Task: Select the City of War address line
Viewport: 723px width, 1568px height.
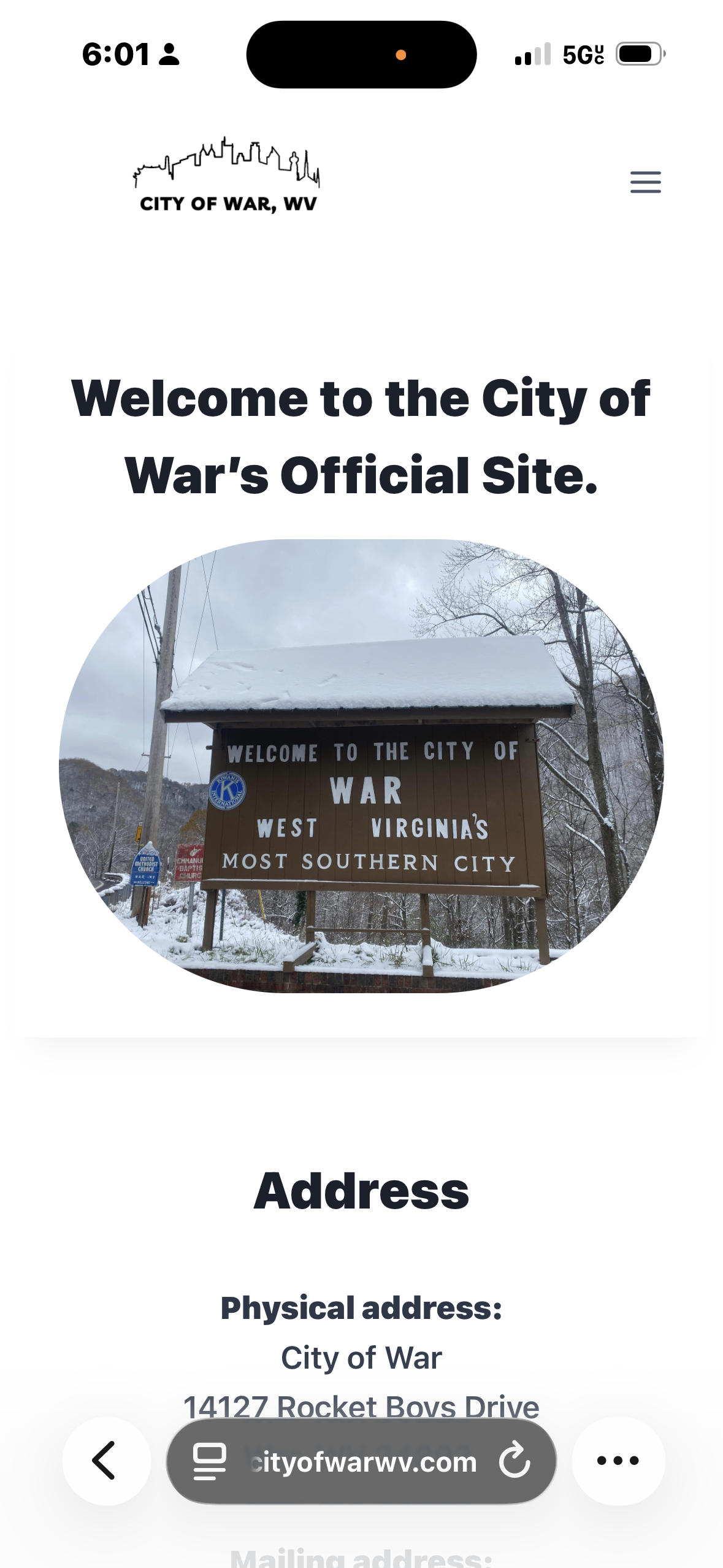Action: 361,1358
